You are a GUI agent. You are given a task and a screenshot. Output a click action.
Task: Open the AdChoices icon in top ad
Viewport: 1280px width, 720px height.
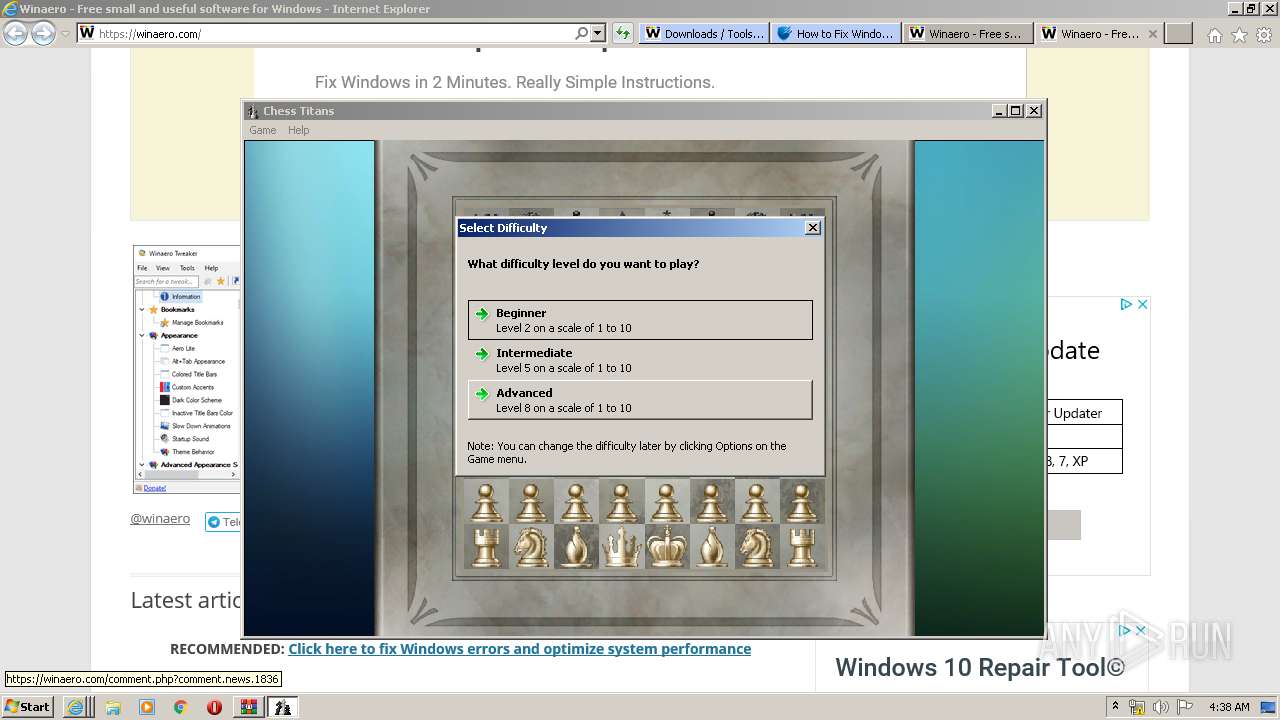click(x=1125, y=304)
